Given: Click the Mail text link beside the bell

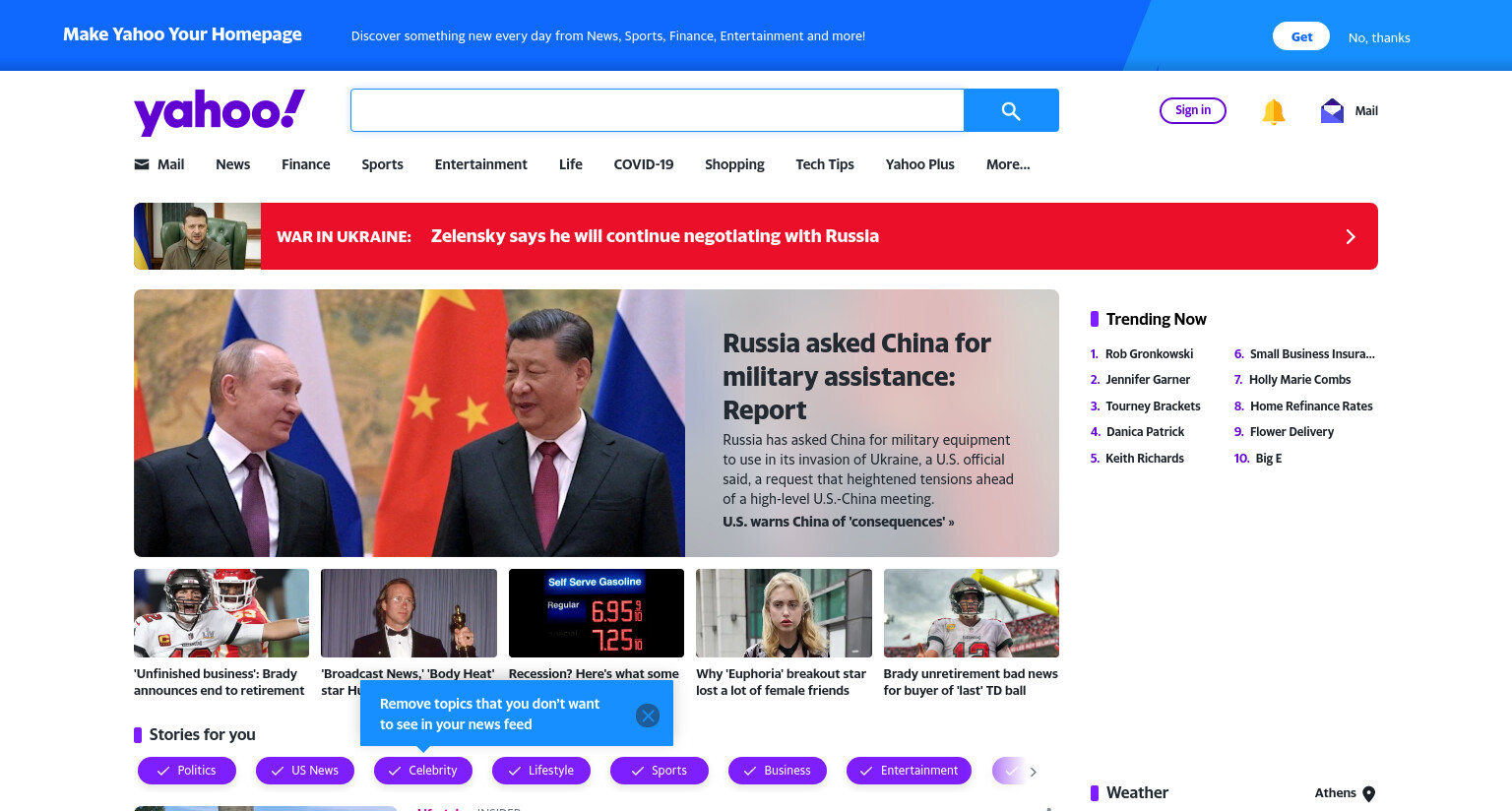Looking at the screenshot, I should click(x=1366, y=111).
